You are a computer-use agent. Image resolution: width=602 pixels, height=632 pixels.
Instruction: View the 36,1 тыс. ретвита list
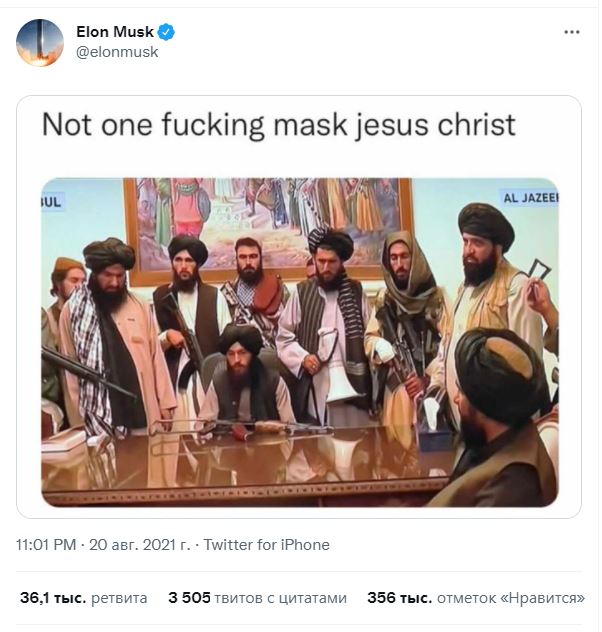83,598
